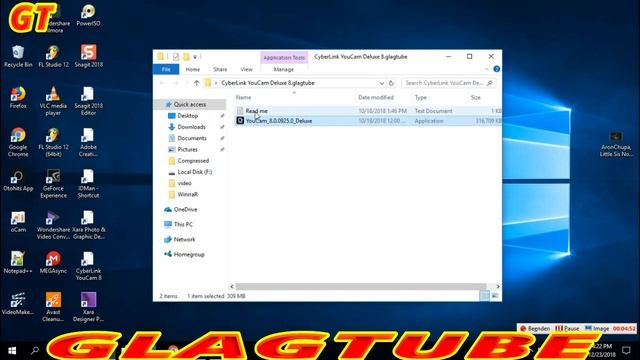Open Wondershare Video Converter shortcut
640x360 pixels.
click(x=53, y=225)
